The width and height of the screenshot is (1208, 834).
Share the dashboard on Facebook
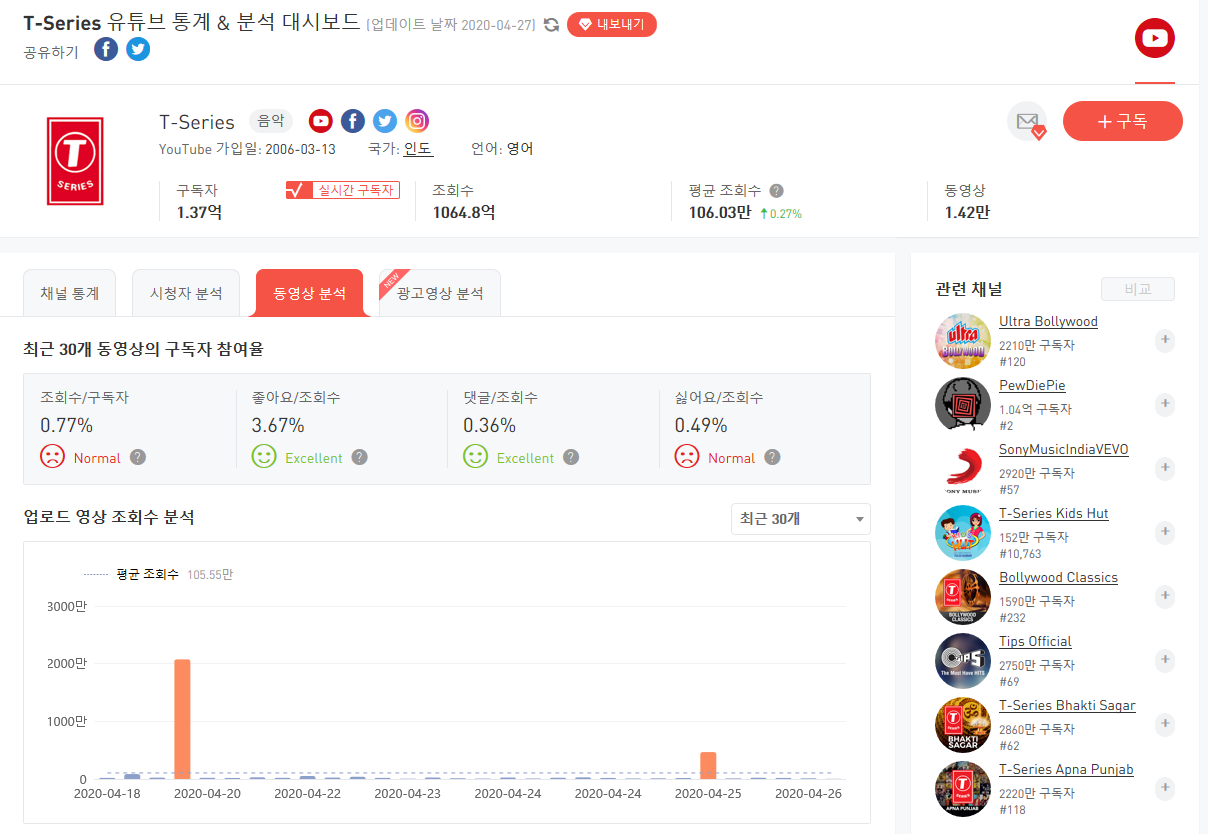click(x=106, y=49)
